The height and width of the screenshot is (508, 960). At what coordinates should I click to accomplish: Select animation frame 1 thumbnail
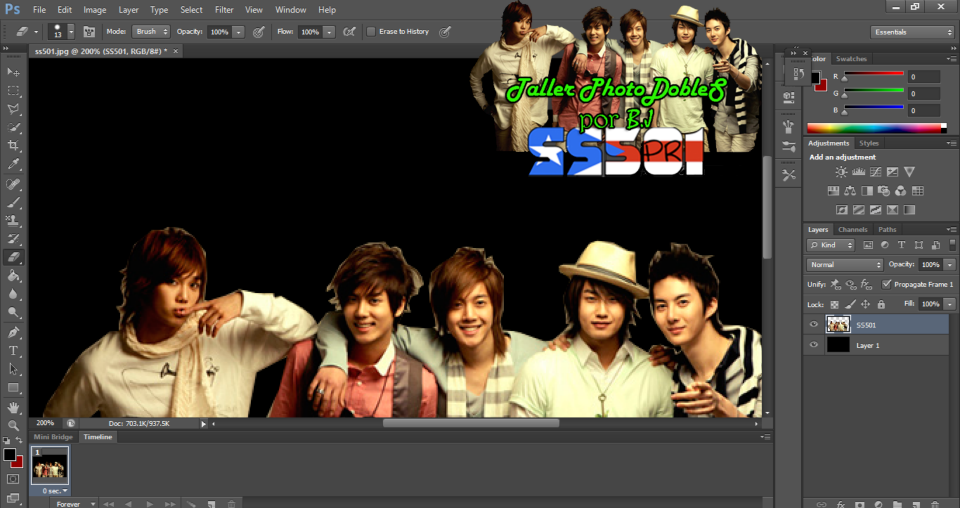[50, 466]
